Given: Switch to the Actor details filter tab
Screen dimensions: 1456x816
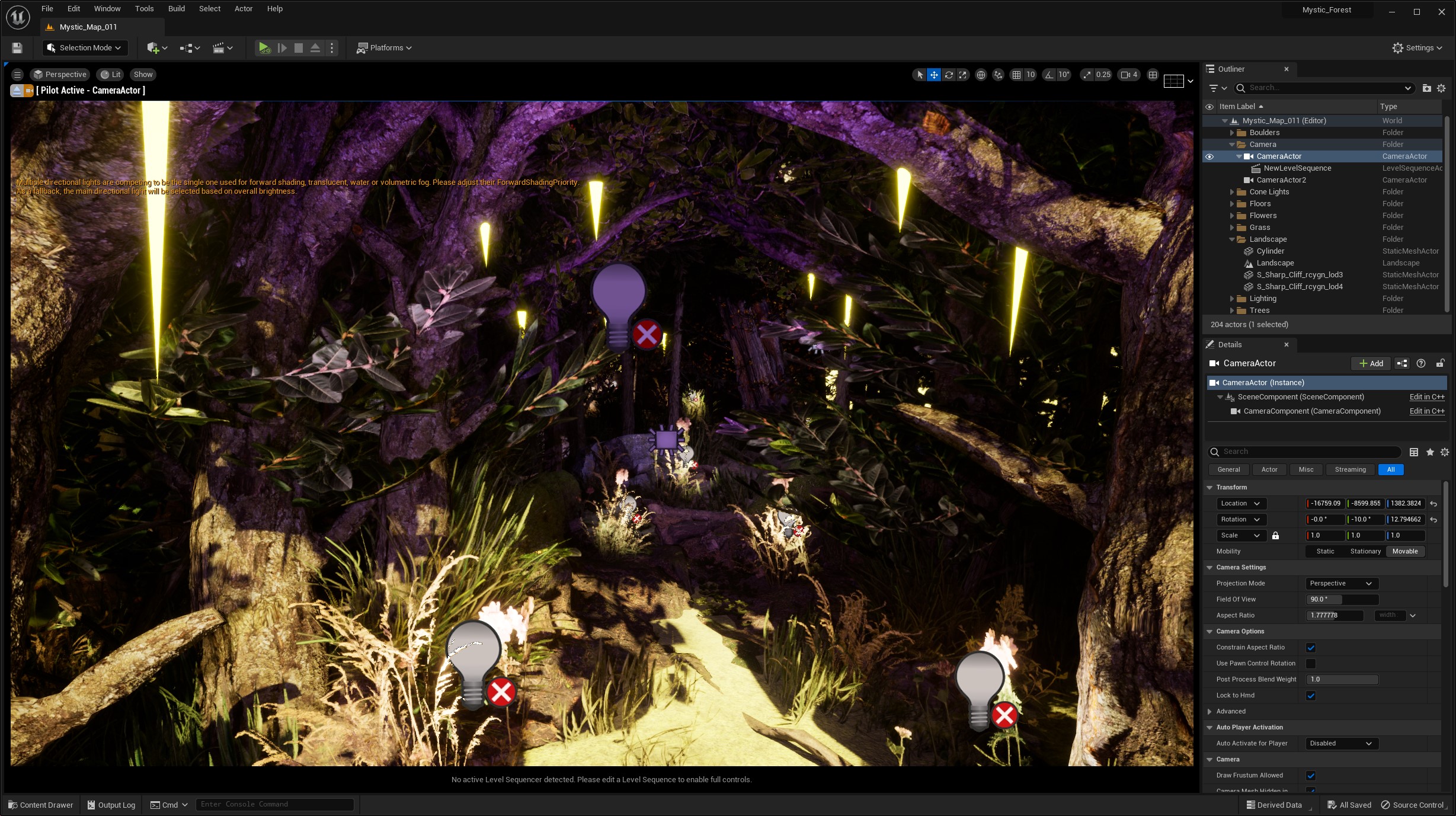Looking at the screenshot, I should [x=1269, y=470].
